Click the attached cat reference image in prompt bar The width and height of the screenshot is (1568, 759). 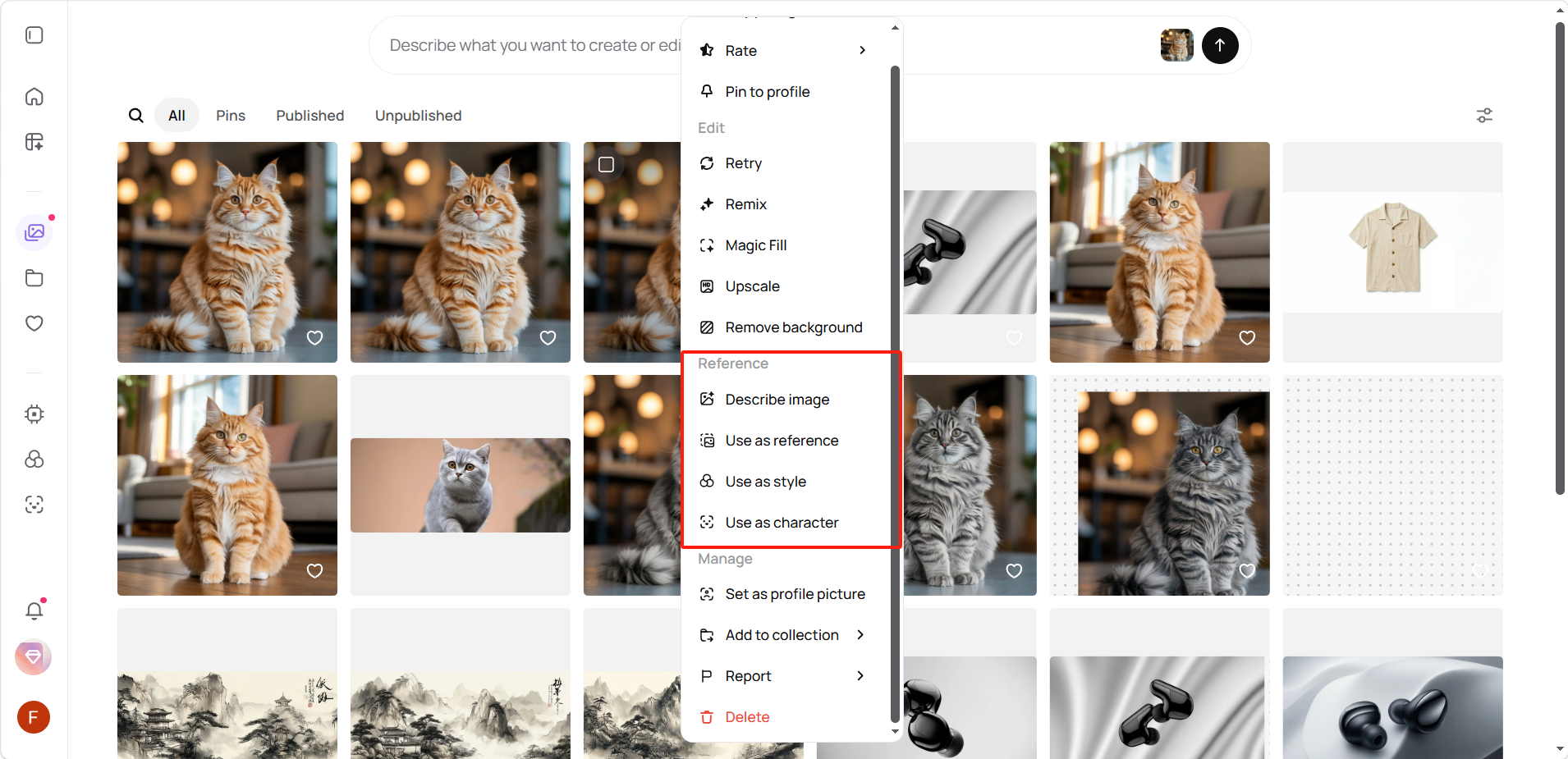(x=1176, y=45)
